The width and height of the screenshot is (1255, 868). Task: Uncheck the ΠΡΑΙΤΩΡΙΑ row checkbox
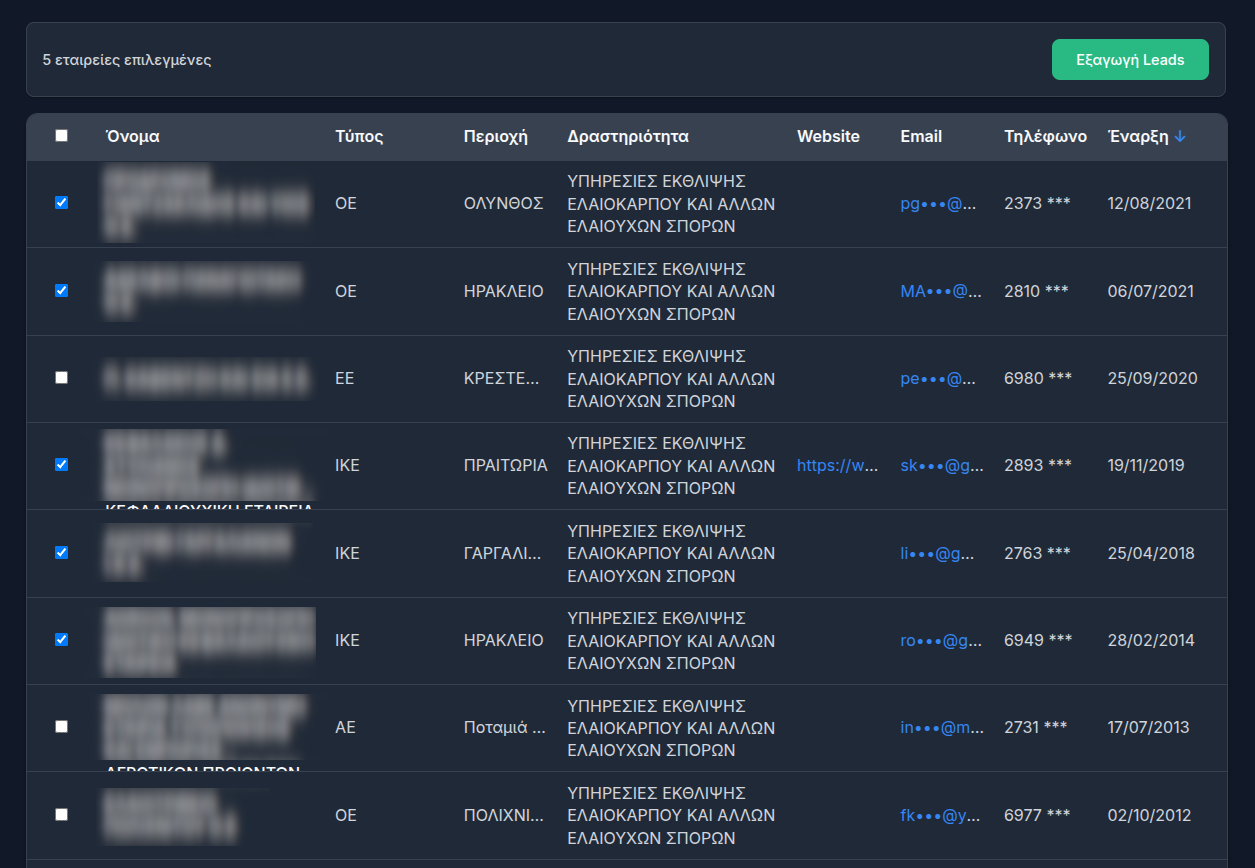pos(62,465)
